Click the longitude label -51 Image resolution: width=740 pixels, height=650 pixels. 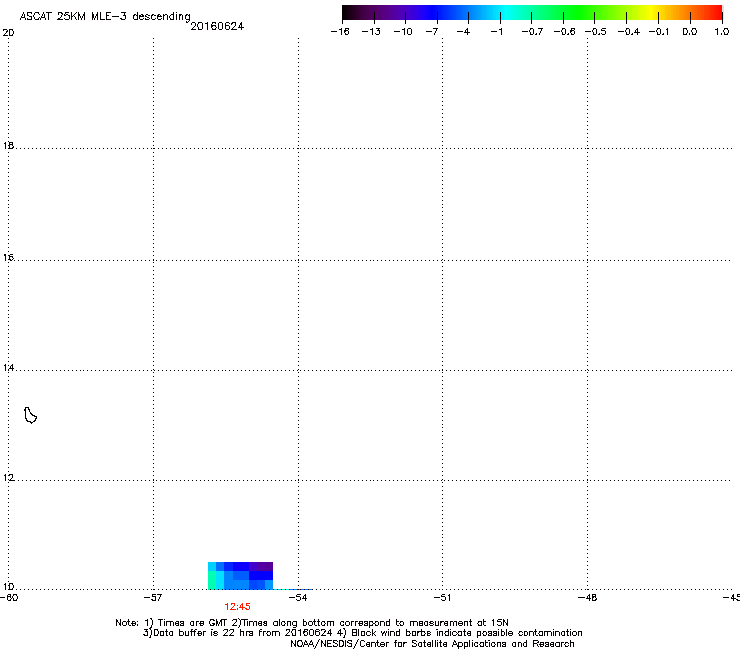442,598
